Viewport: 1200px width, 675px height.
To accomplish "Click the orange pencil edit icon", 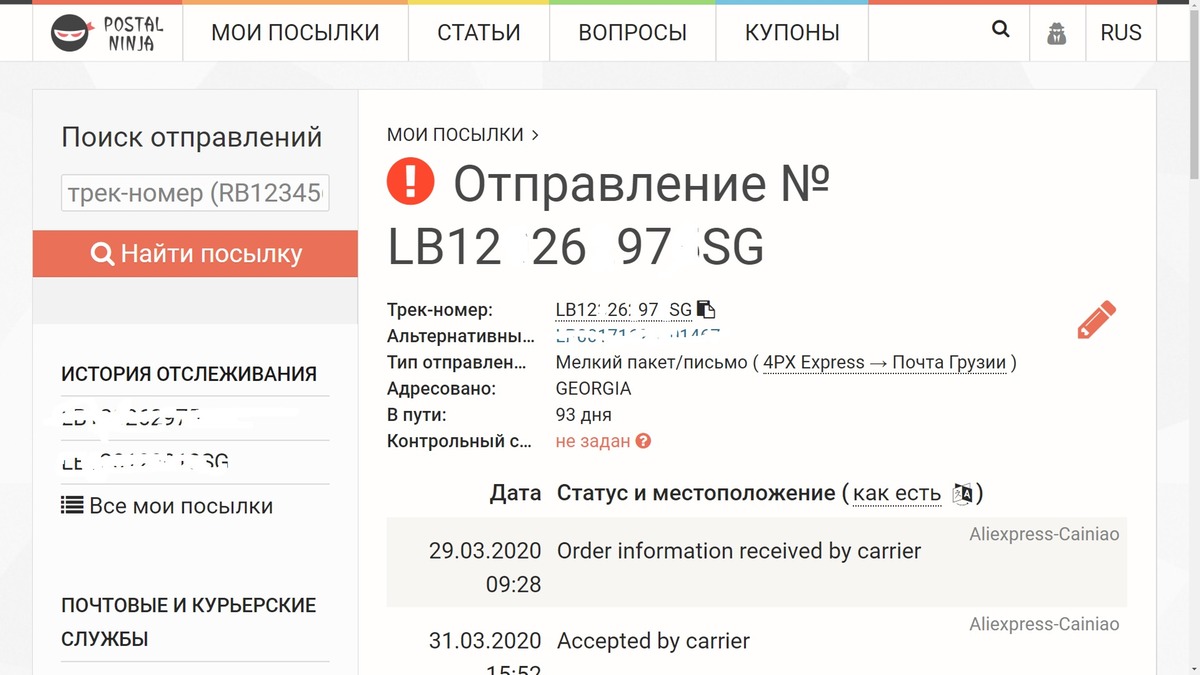I will click(x=1097, y=320).
